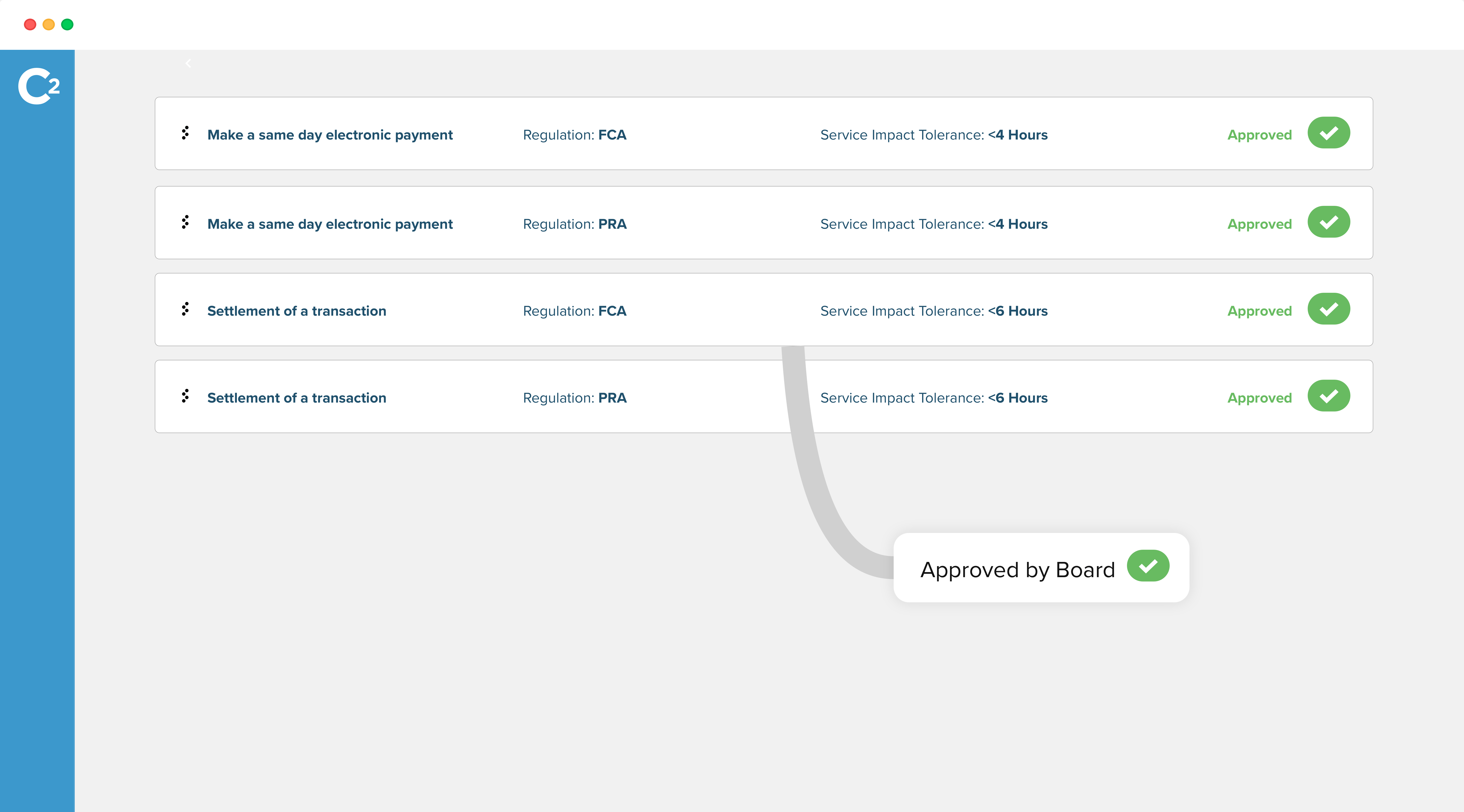This screenshot has width=1464, height=812.
Task: Click drag handle of PRA payment row
Action: tap(185, 222)
